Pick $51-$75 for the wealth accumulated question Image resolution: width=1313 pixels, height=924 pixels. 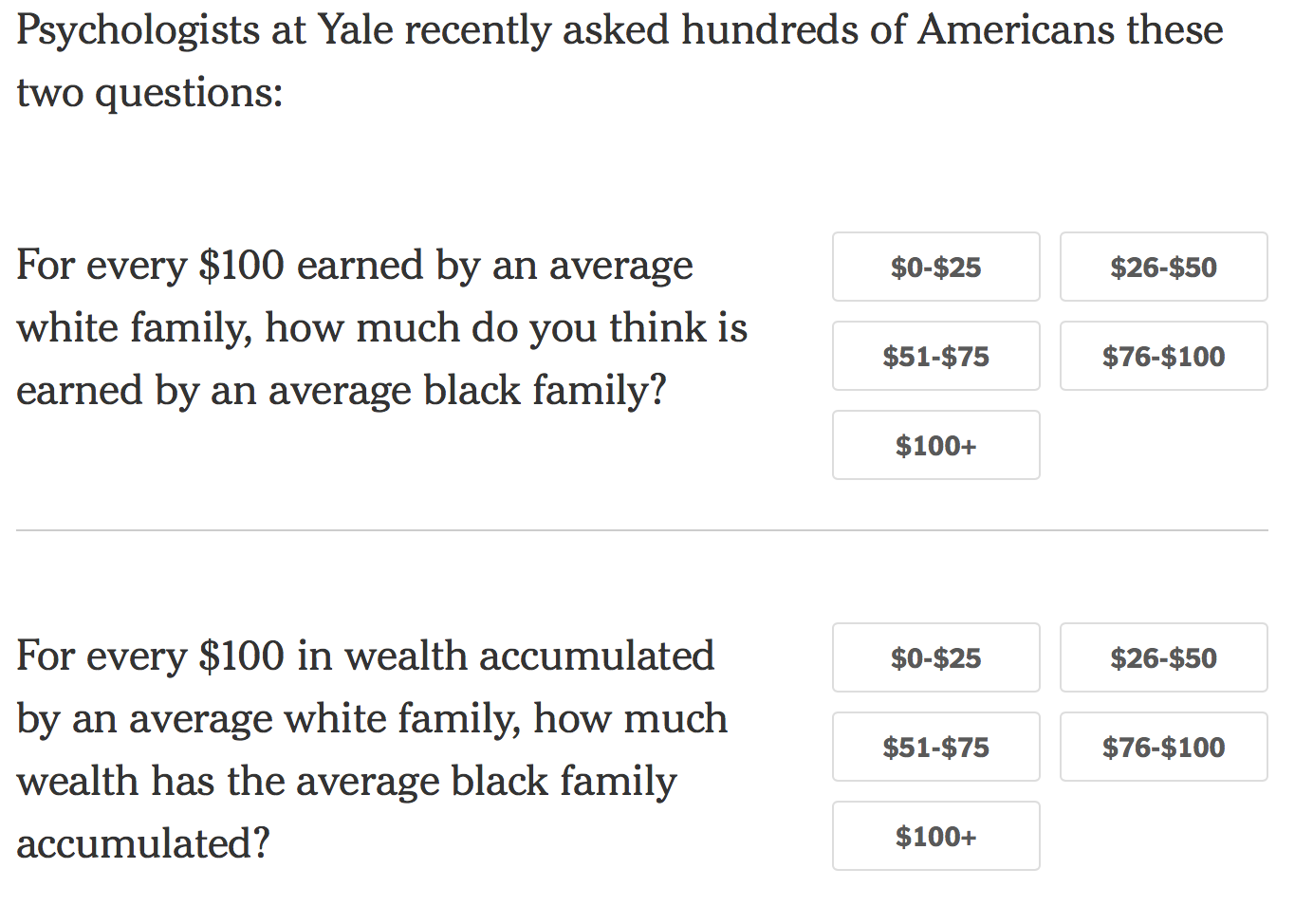(935, 748)
